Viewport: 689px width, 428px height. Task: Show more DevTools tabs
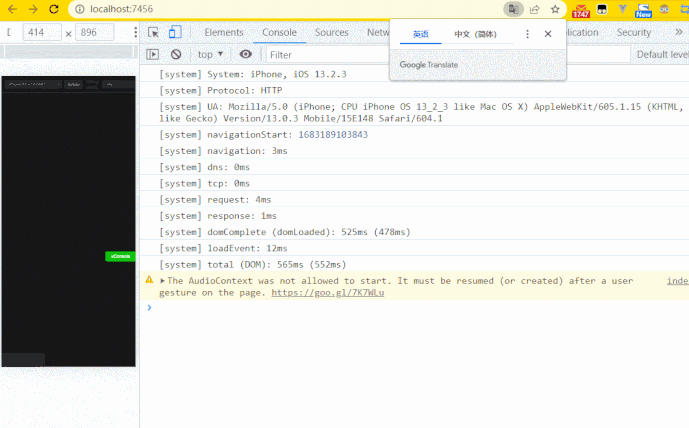click(679, 33)
